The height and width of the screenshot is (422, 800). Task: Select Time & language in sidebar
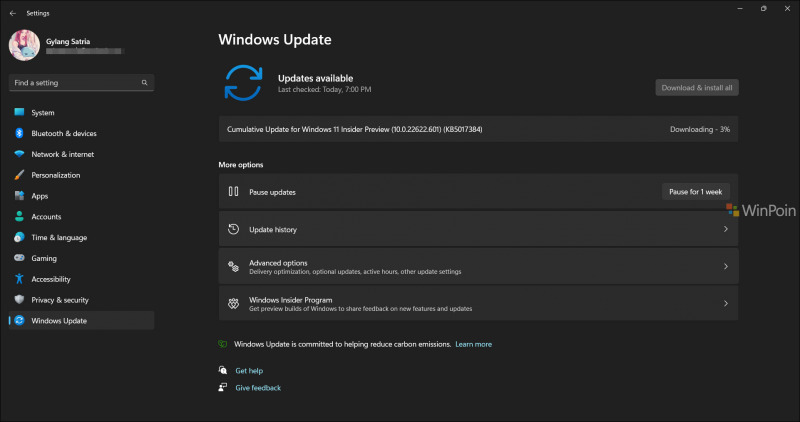(81, 238)
